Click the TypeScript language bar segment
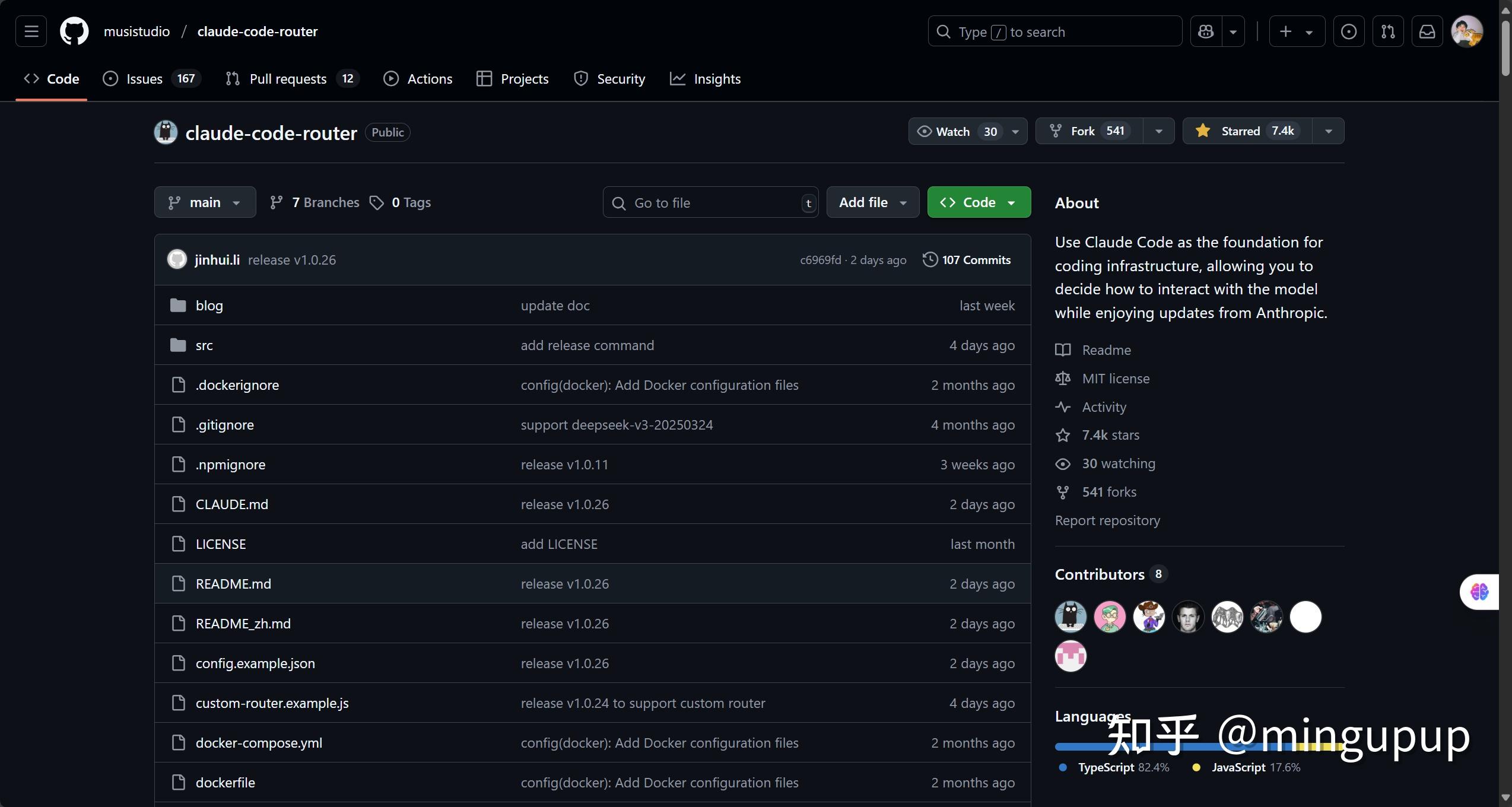This screenshot has width=1512, height=807. click(x=1080, y=747)
